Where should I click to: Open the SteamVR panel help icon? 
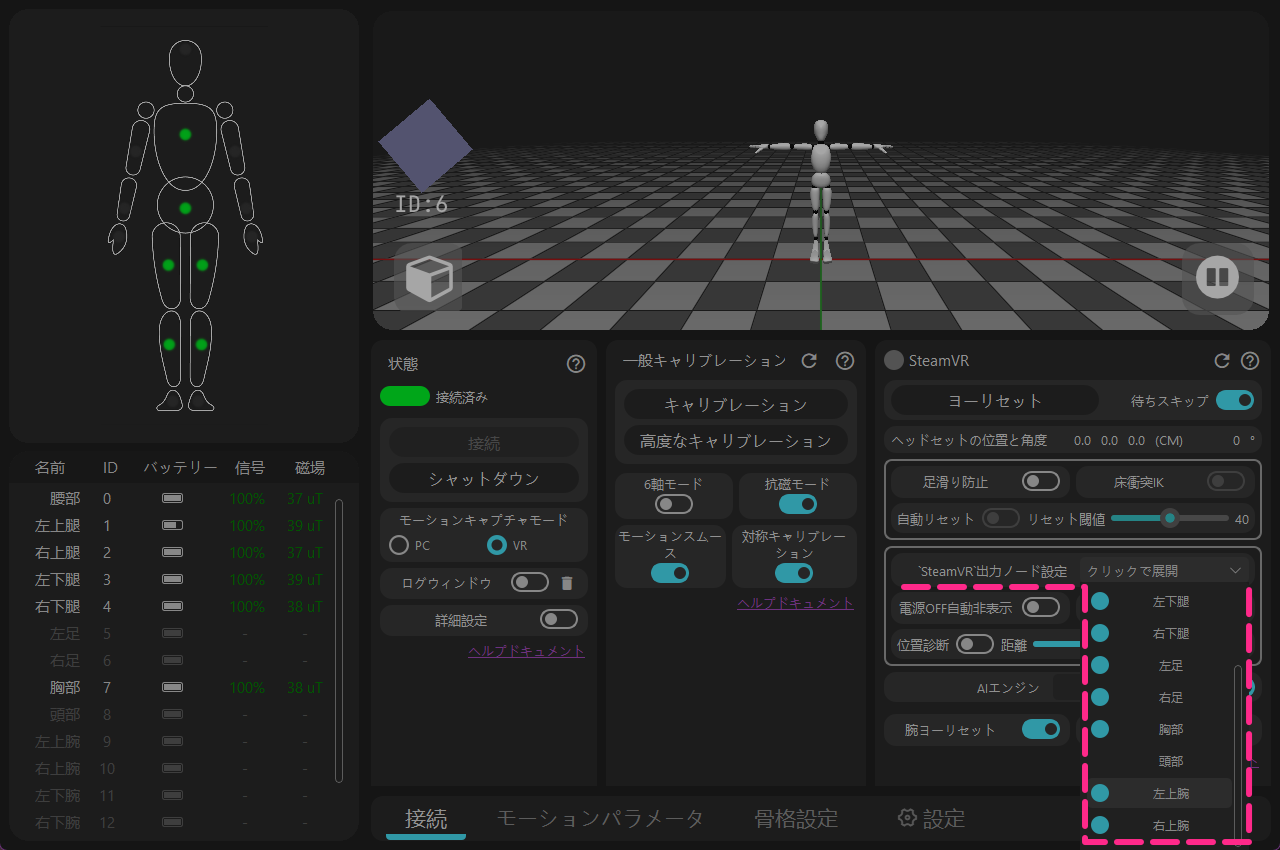[x=1250, y=361]
